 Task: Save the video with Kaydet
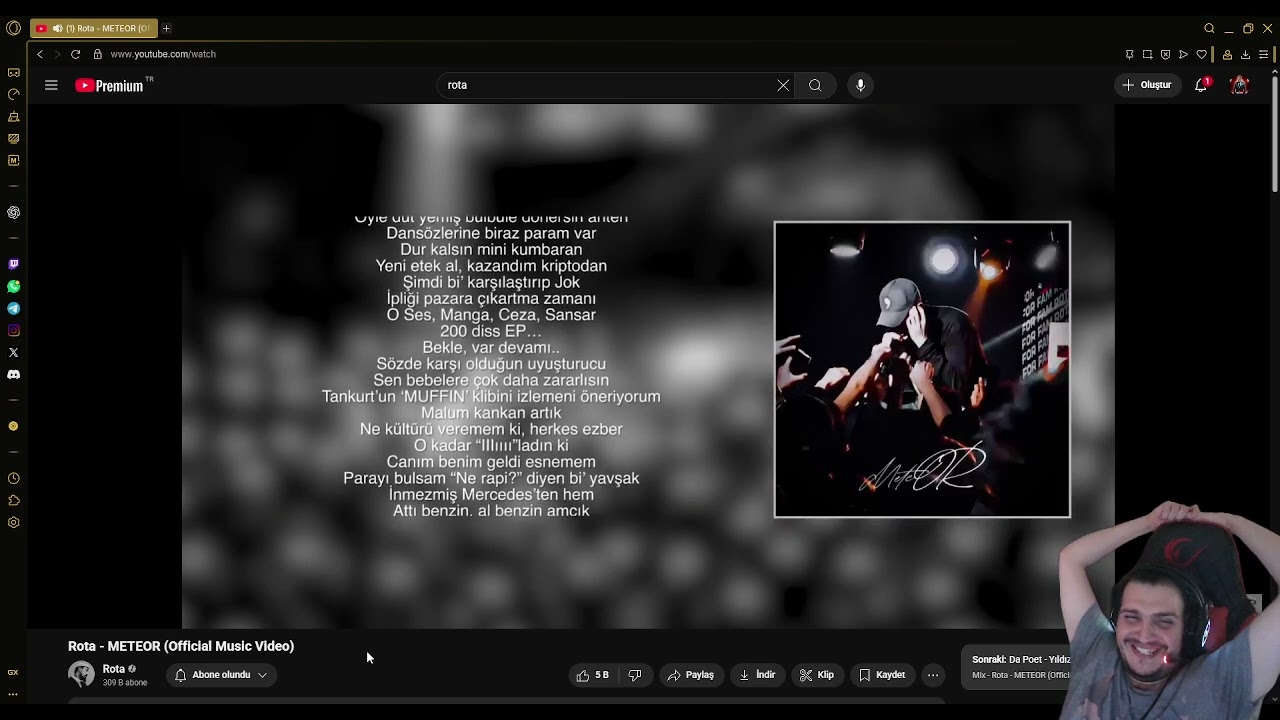882,675
